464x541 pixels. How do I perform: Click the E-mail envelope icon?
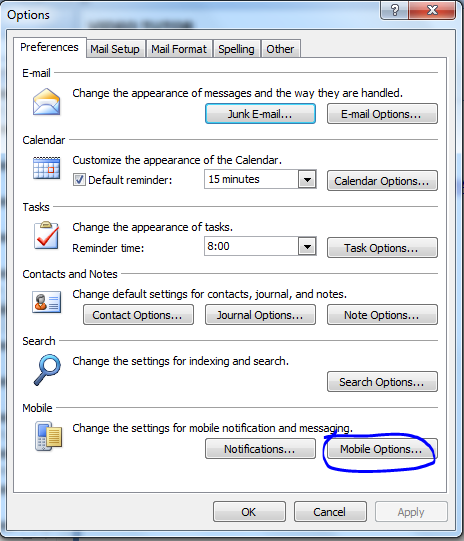[47, 102]
